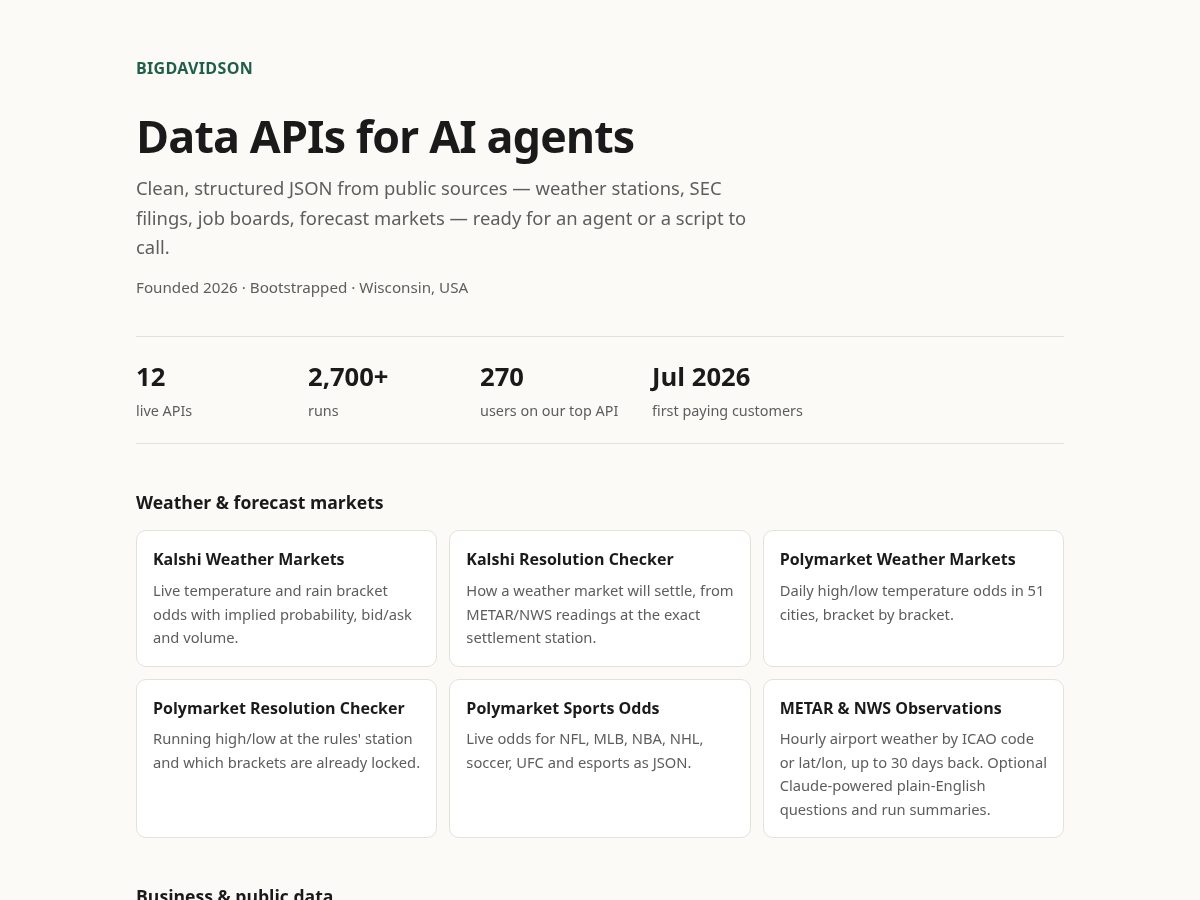Screen dimensions: 1200x900
Task: Click the 'Live temperature and rain bracket odds' description
Action: coord(283,614)
